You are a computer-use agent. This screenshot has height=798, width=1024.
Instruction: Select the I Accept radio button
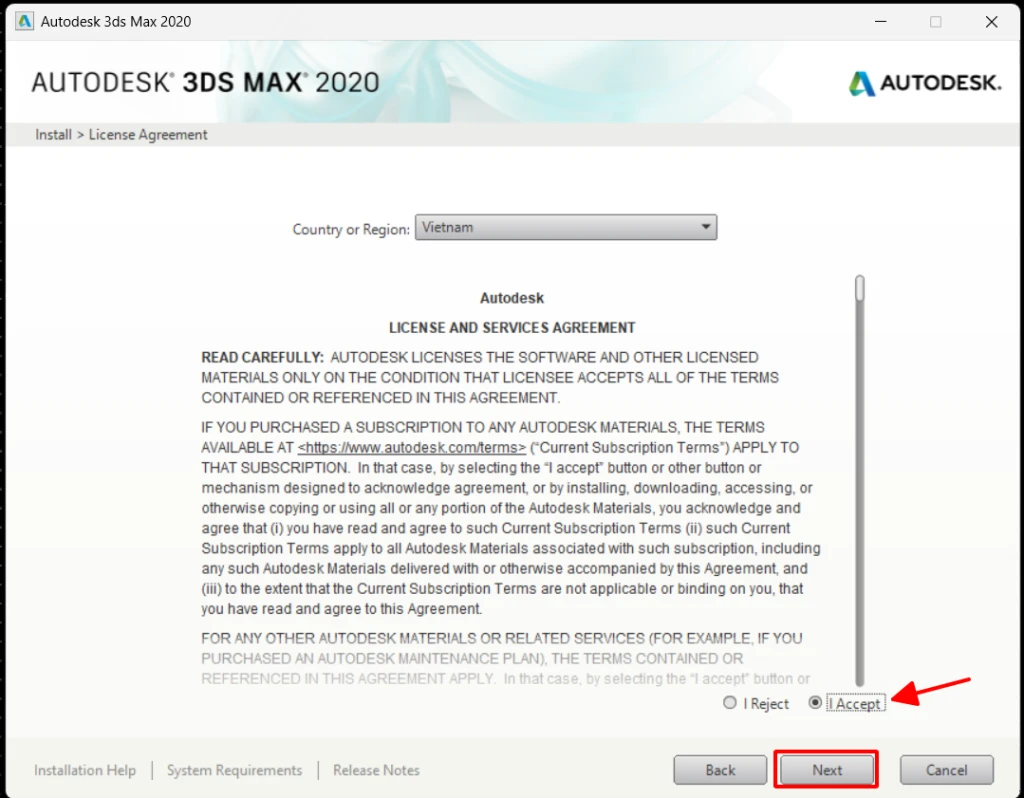pos(816,703)
